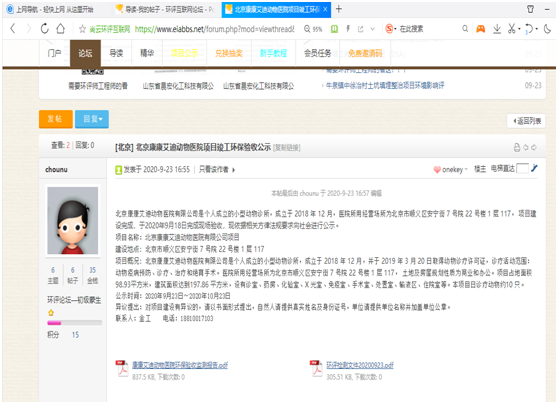Download 康康艾迪动物医院环保验收监测报告.pdf attachment
558x404 pixels.
[x=180, y=365]
